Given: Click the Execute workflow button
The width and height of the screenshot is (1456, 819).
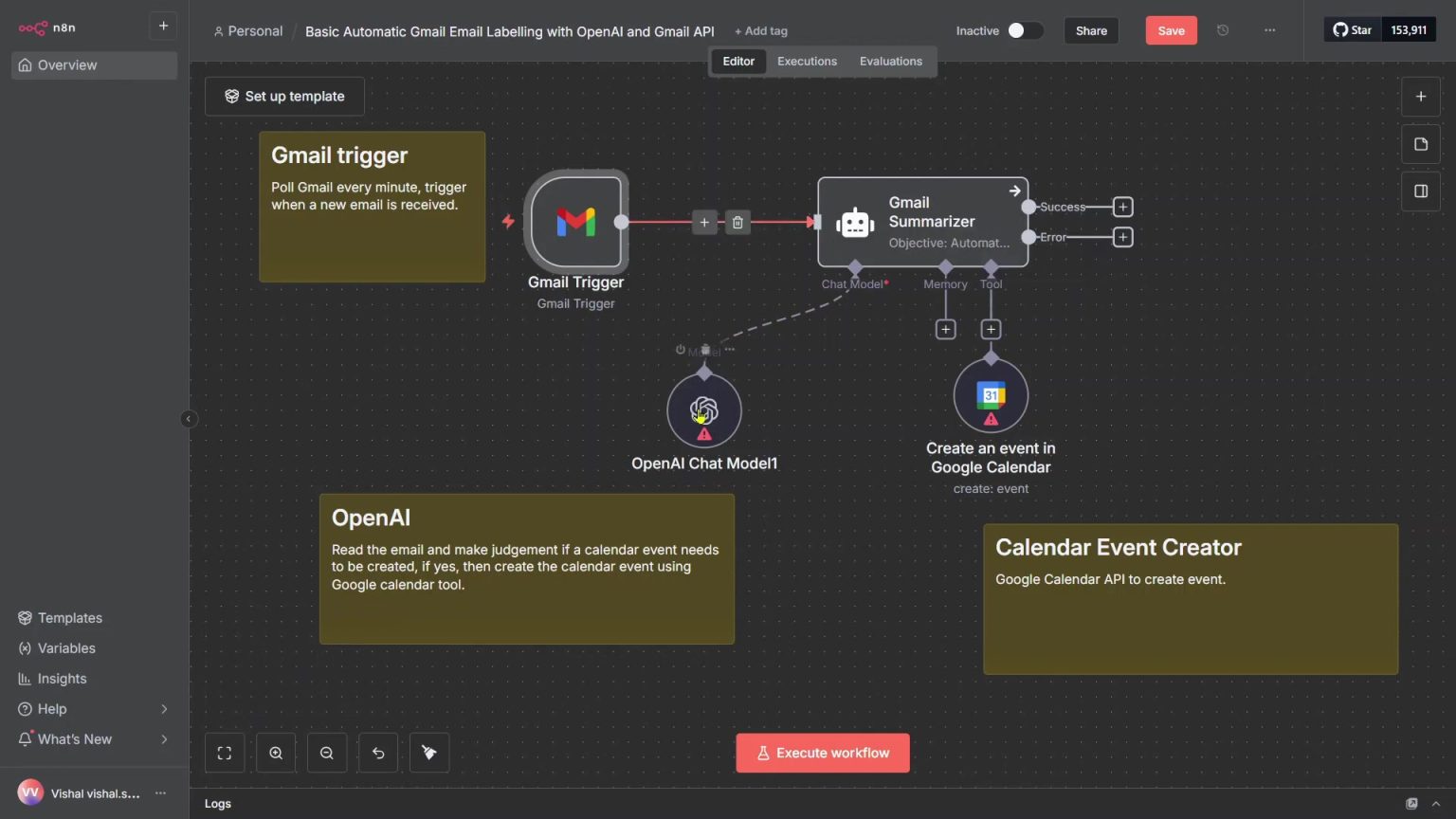Looking at the screenshot, I should pos(822,752).
